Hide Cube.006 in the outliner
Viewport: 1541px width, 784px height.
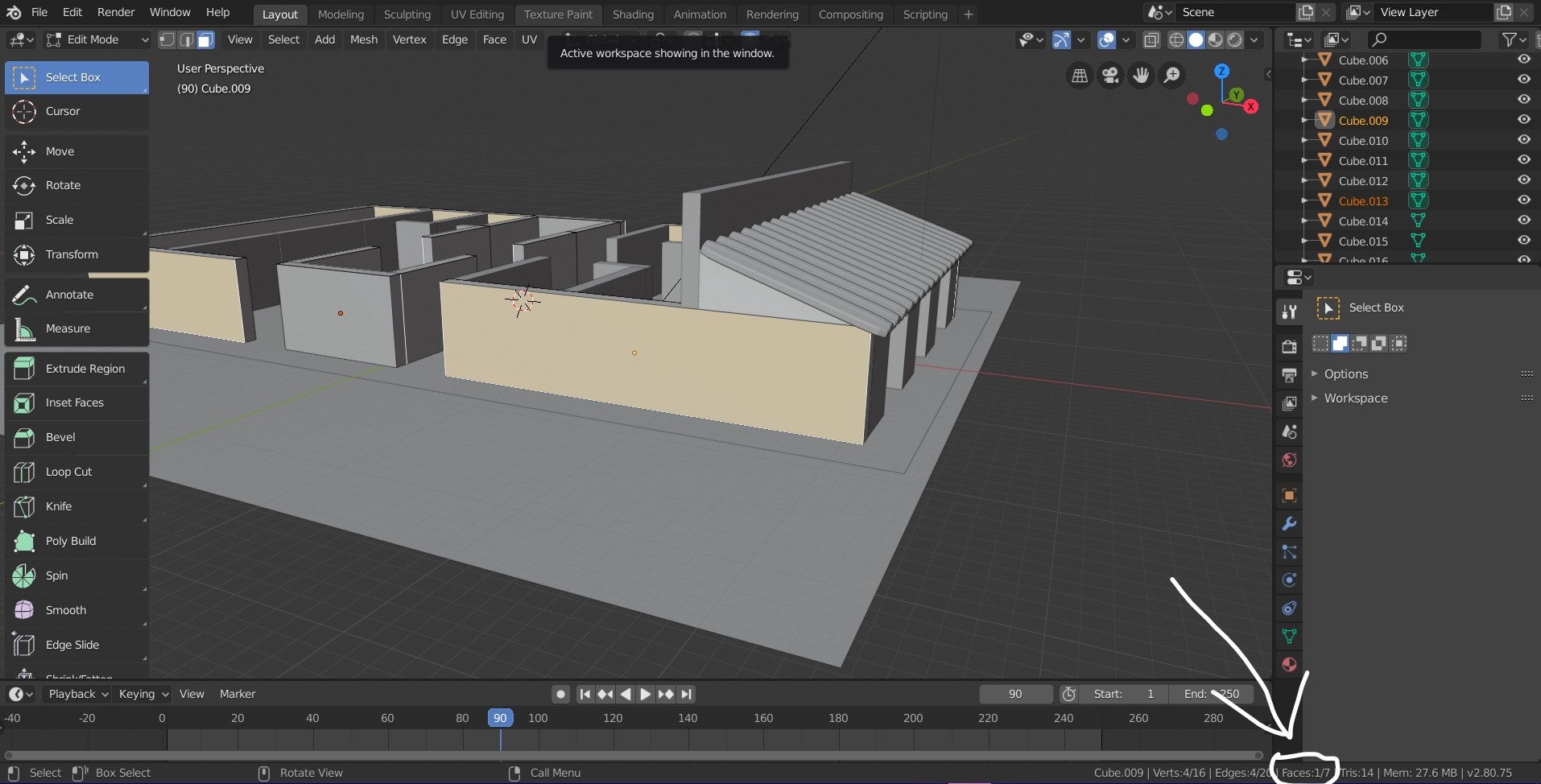coord(1524,59)
